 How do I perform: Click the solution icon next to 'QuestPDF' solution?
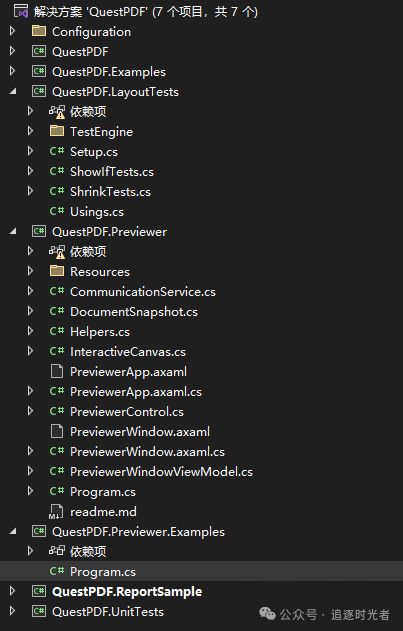[21, 12]
